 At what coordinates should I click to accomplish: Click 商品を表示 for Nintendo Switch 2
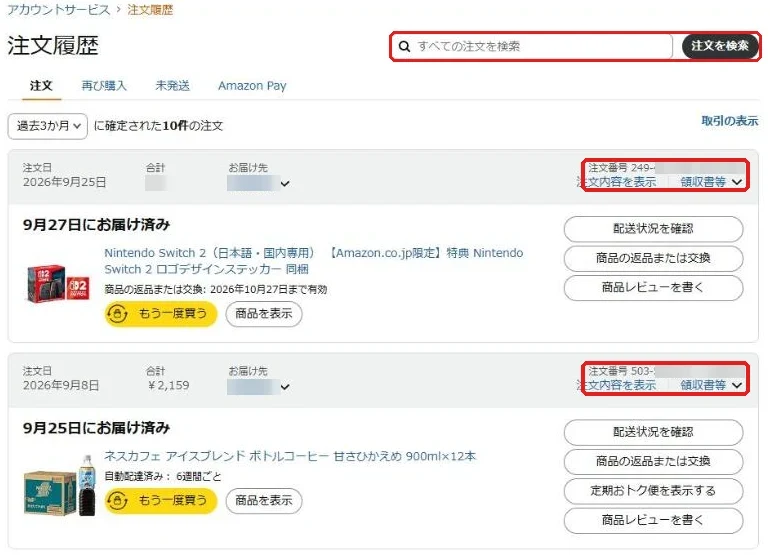264,313
